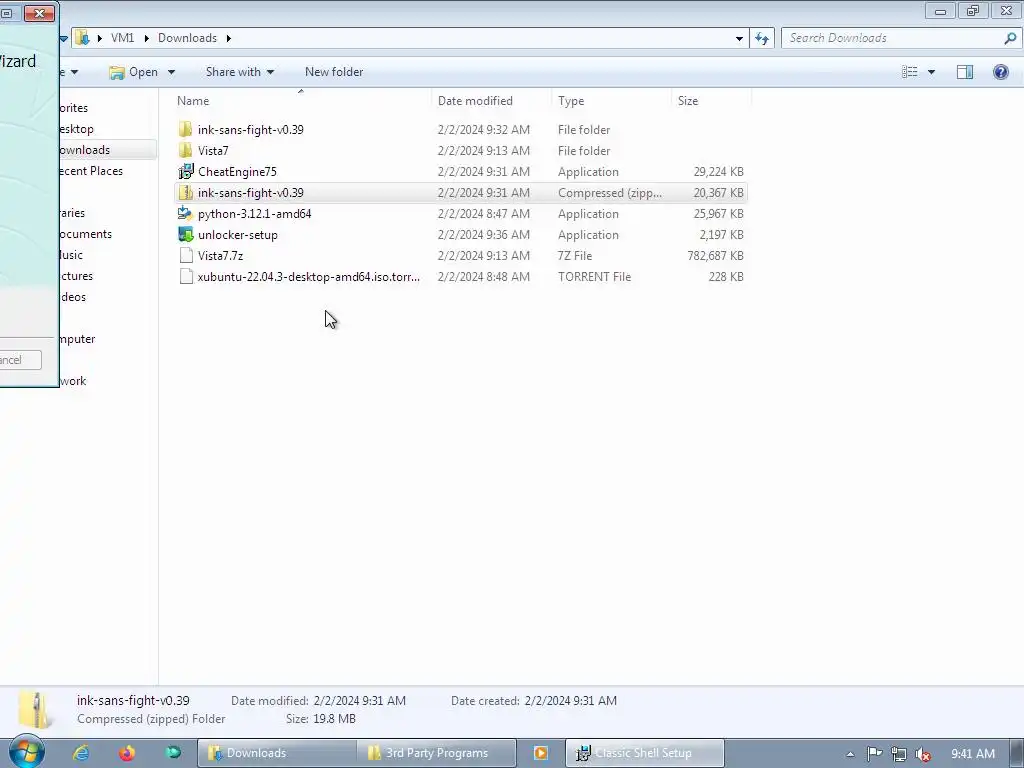
Task: Click the teal taskbar icon next to Firefox
Action: [x=173, y=752]
